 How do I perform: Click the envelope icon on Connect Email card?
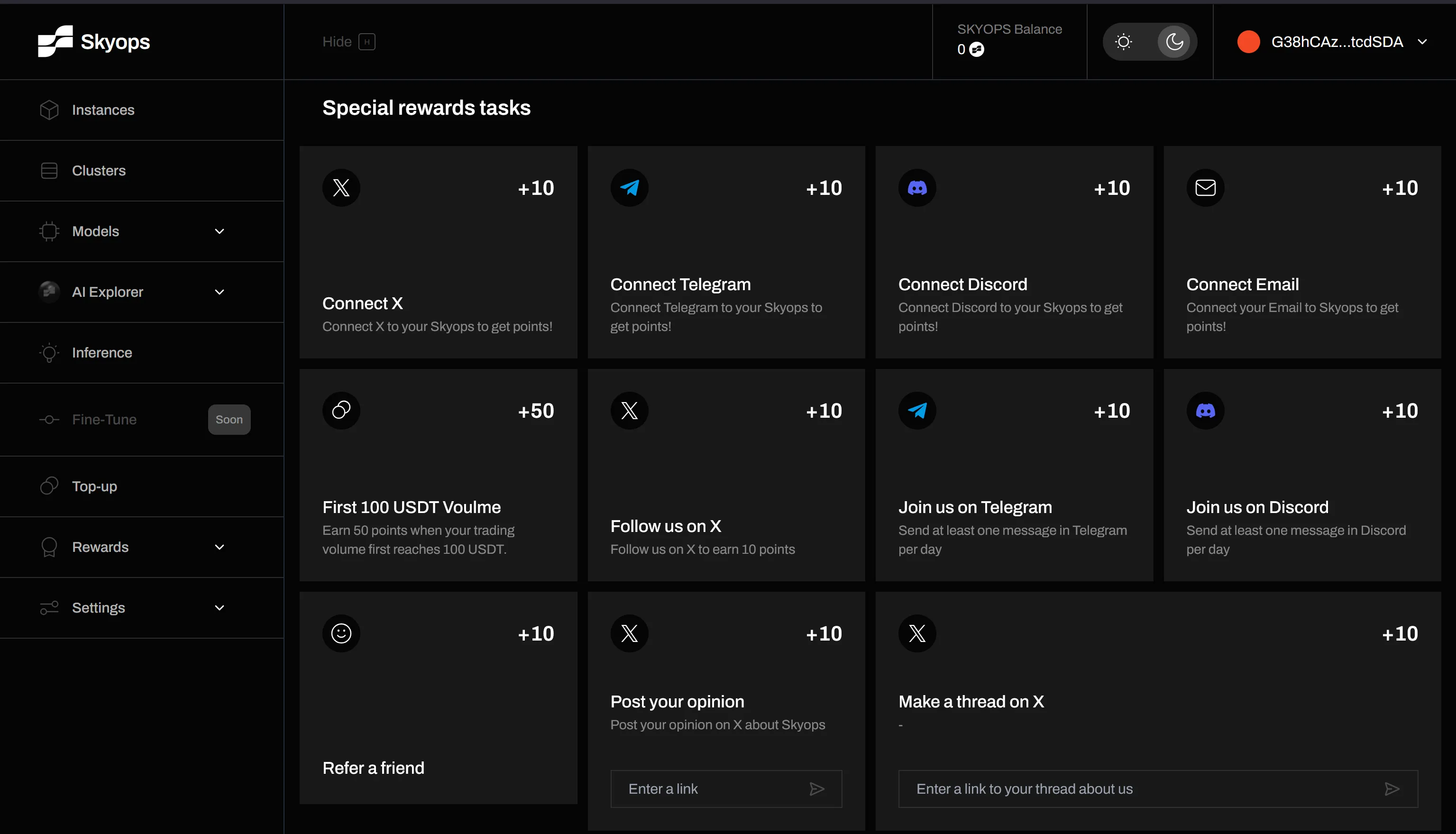click(x=1205, y=188)
